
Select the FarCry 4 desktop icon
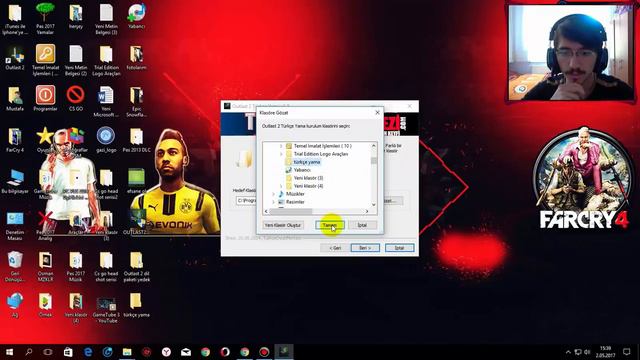click(x=15, y=140)
